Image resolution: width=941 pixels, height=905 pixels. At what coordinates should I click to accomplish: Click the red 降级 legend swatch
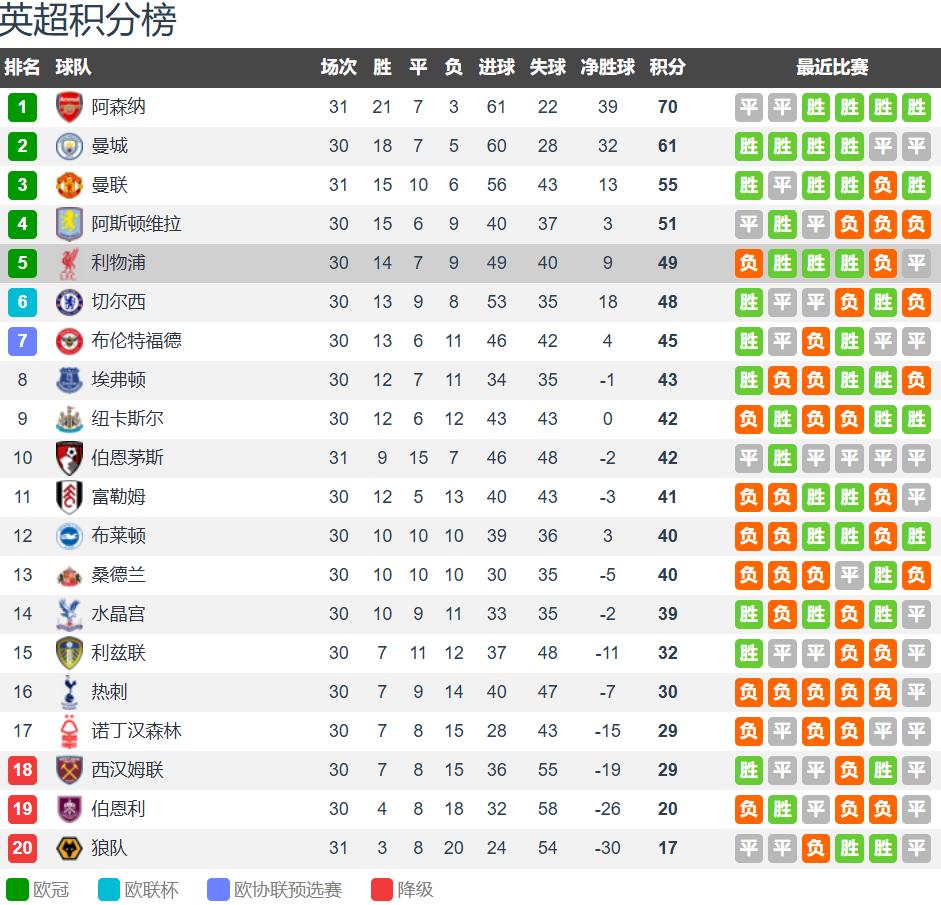click(382, 889)
